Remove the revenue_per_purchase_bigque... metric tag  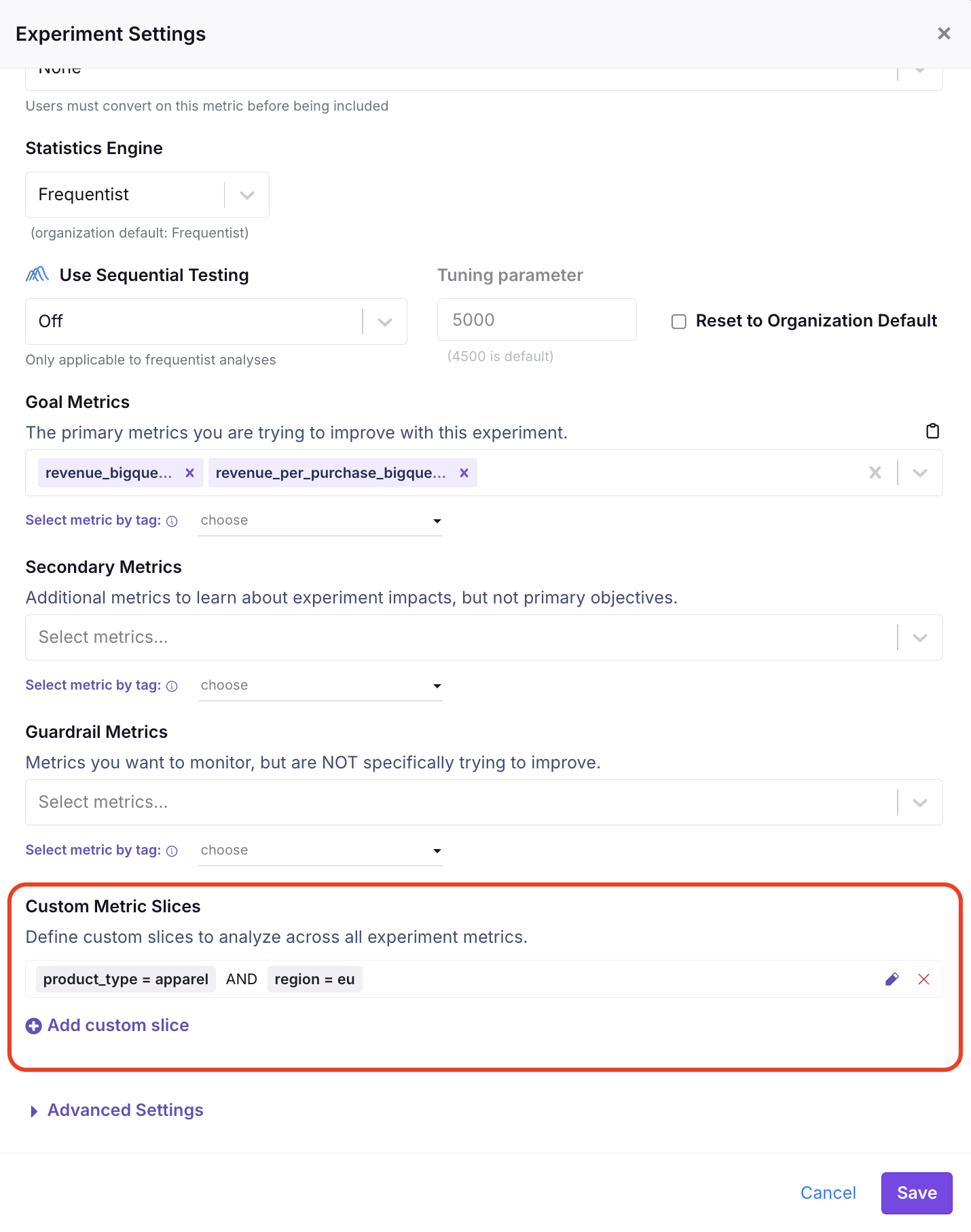(x=464, y=473)
